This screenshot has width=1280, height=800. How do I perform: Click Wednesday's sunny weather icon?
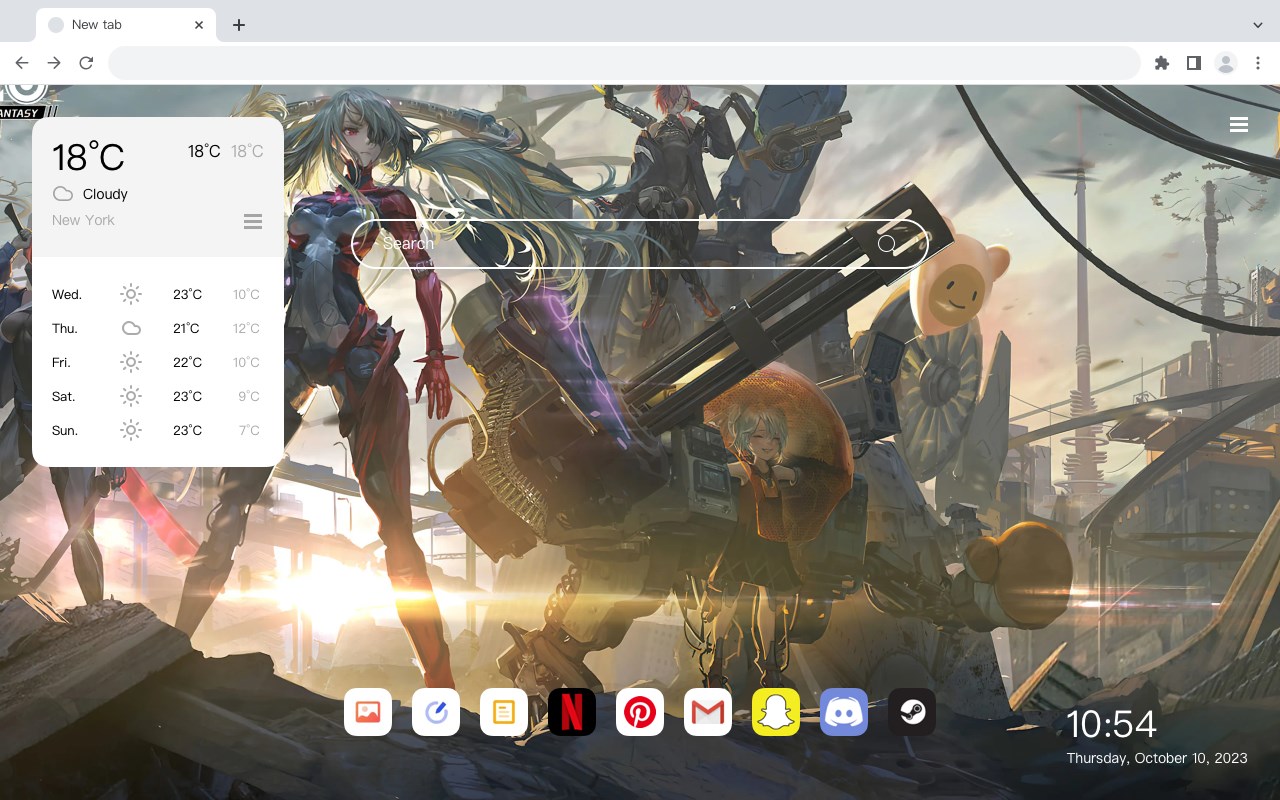[131, 294]
